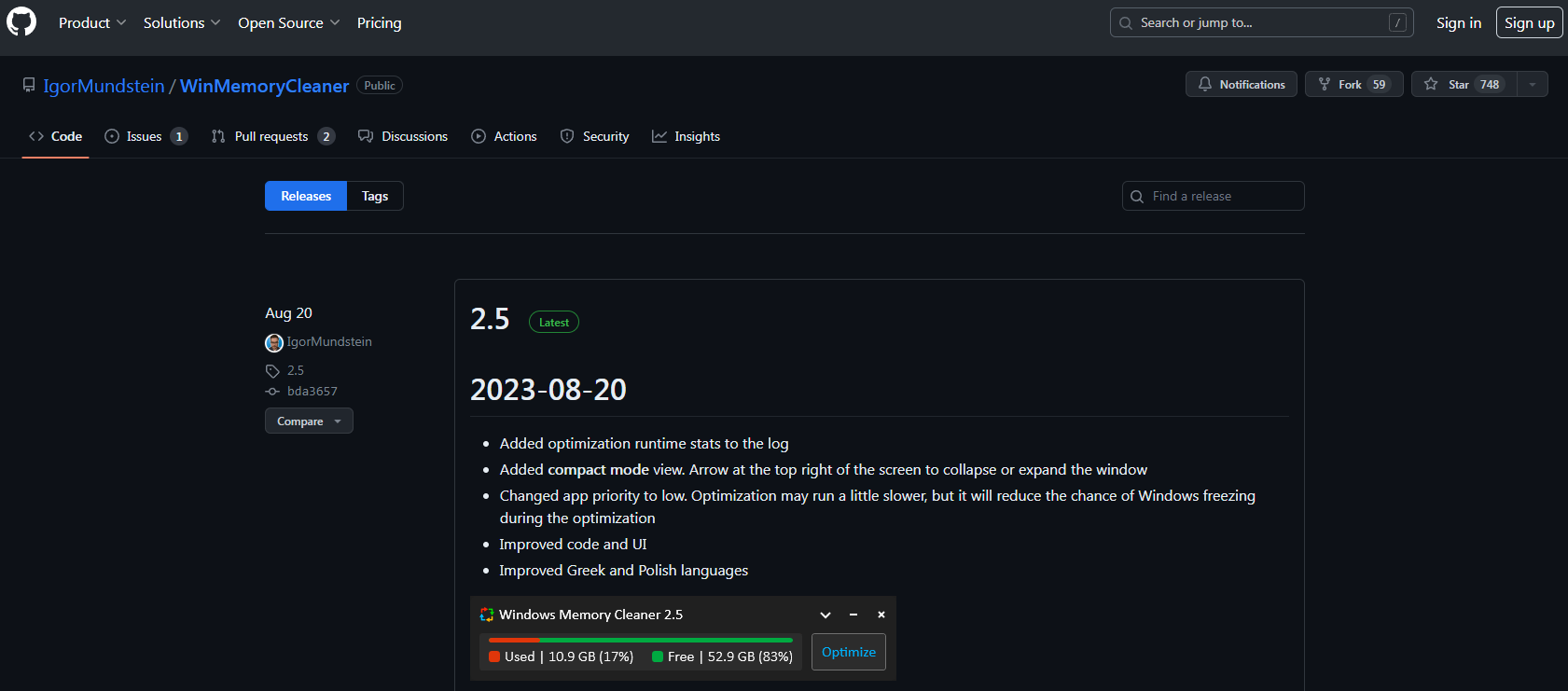This screenshot has width=1568, height=691.
Task: Open the WinMemoryCleaner repository link
Action: 264,86
